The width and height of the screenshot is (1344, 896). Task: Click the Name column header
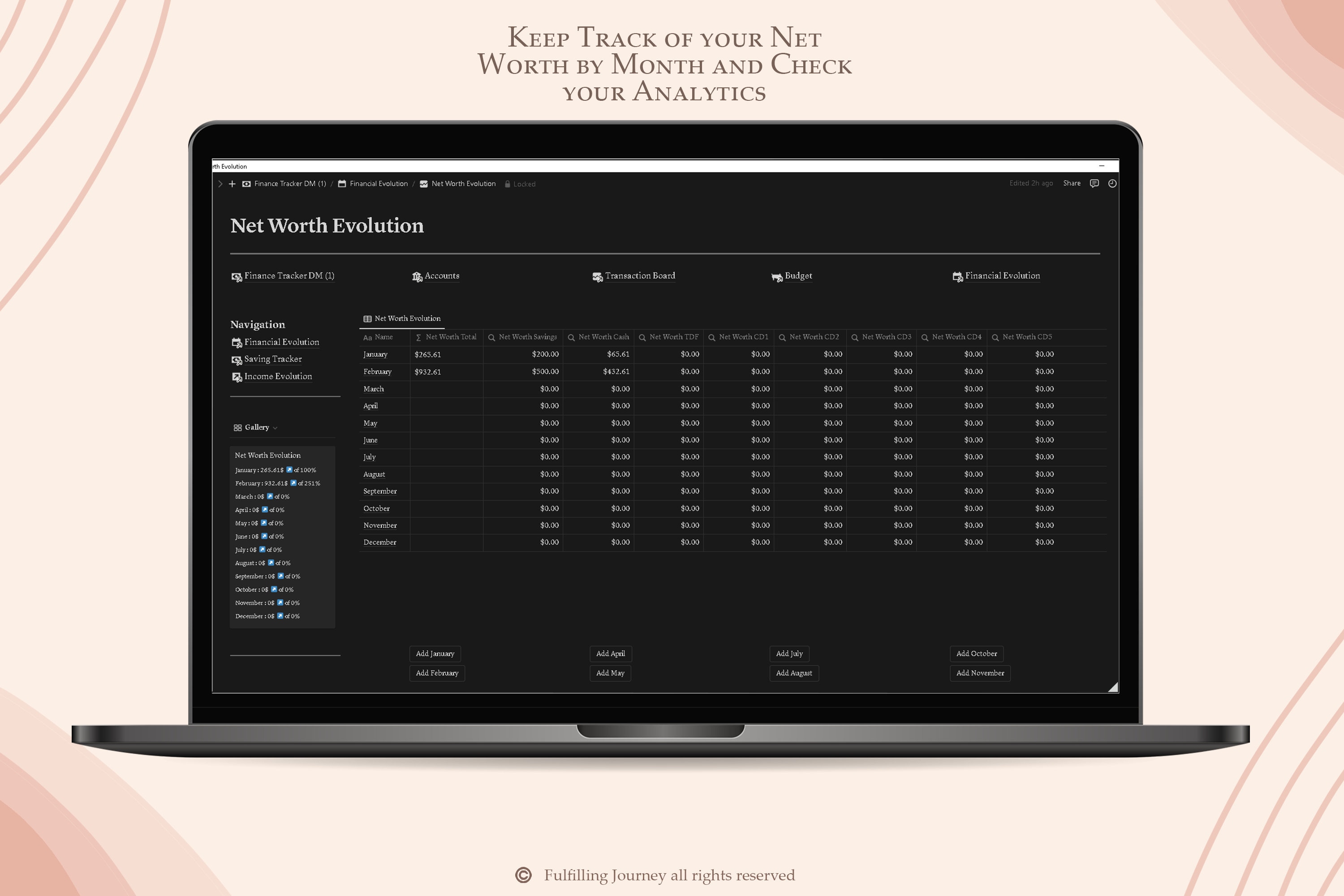click(384, 338)
